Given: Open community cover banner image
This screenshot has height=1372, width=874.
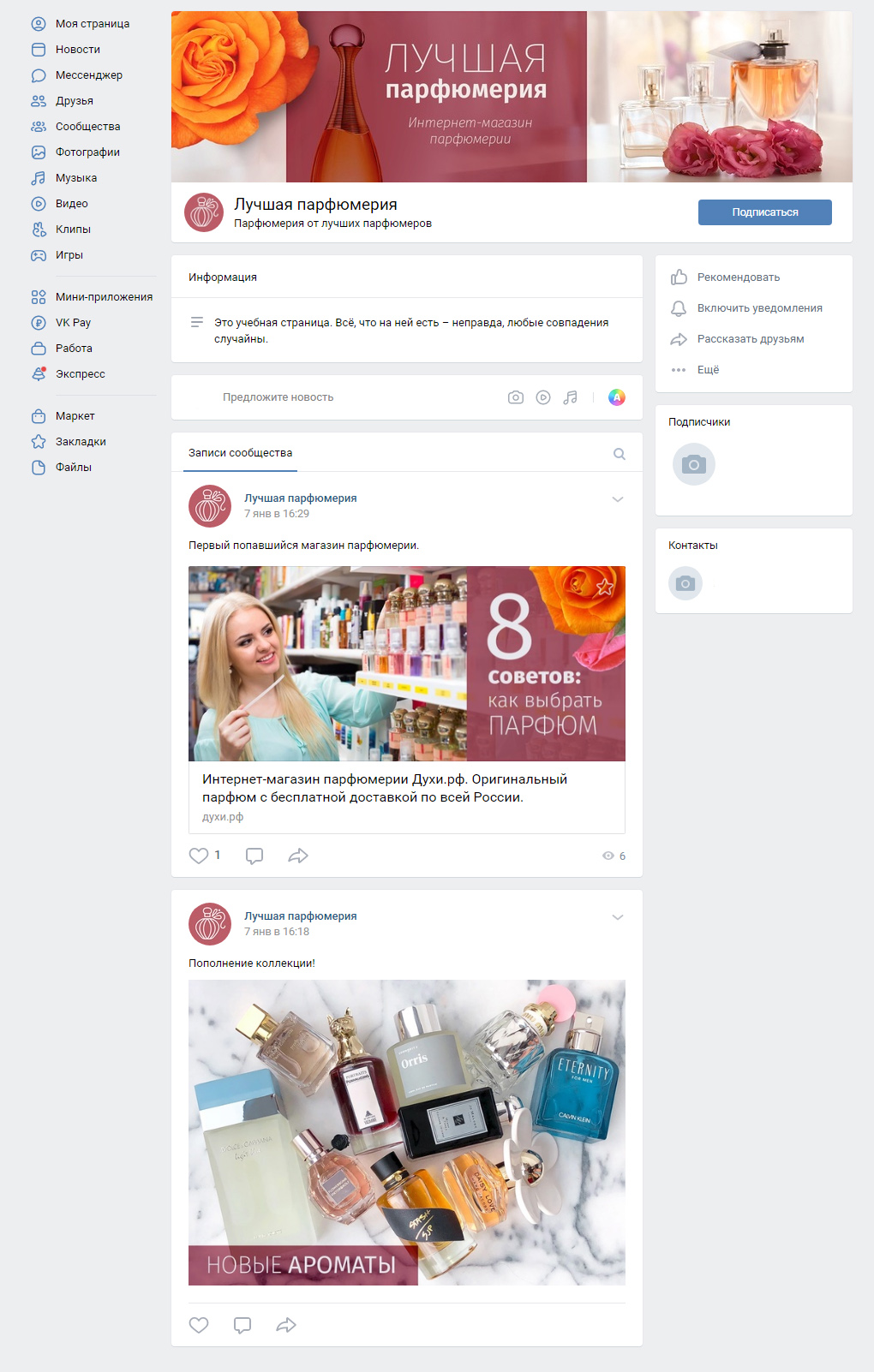Looking at the screenshot, I should point(512,97).
